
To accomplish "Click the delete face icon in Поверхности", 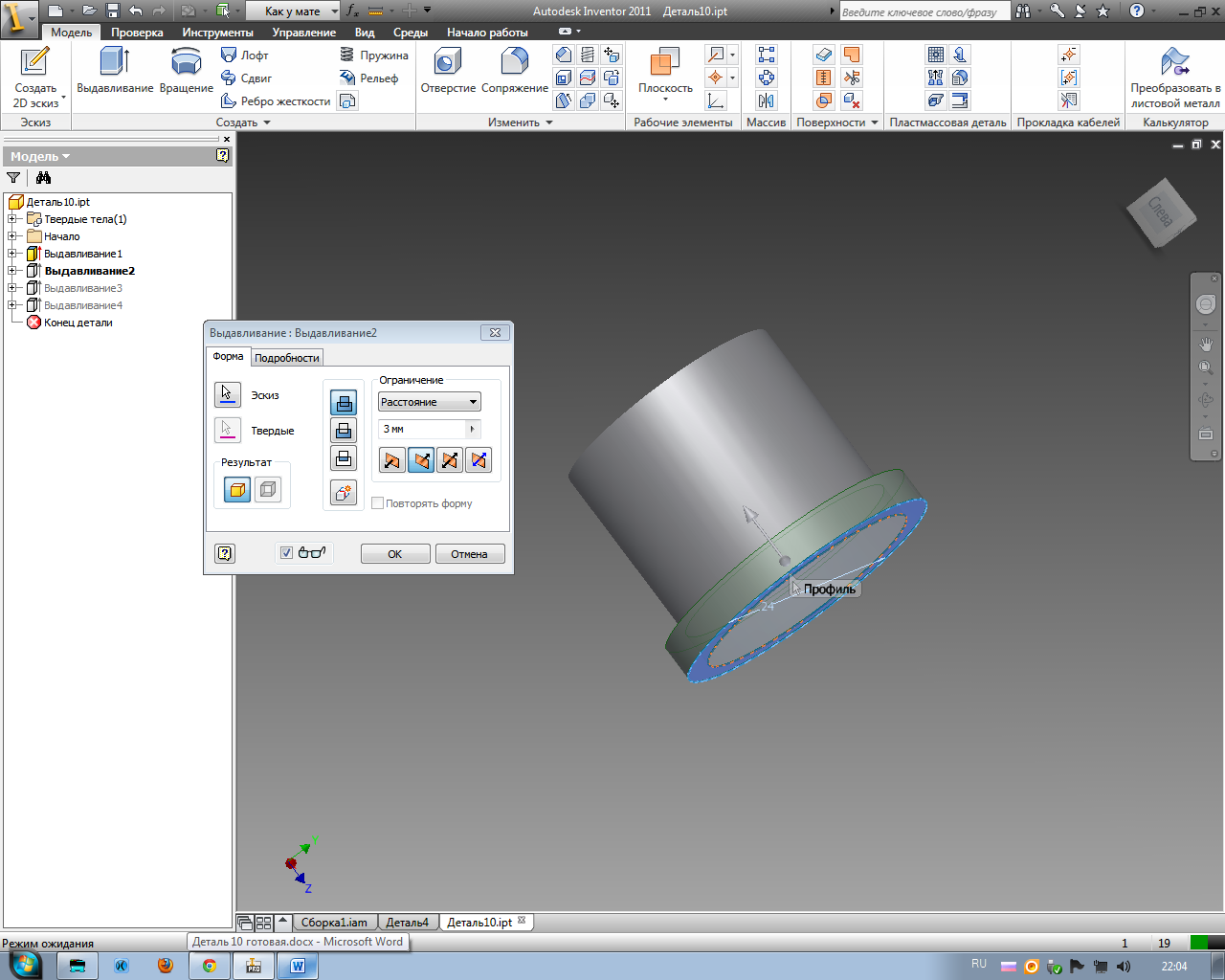I will (x=852, y=100).
